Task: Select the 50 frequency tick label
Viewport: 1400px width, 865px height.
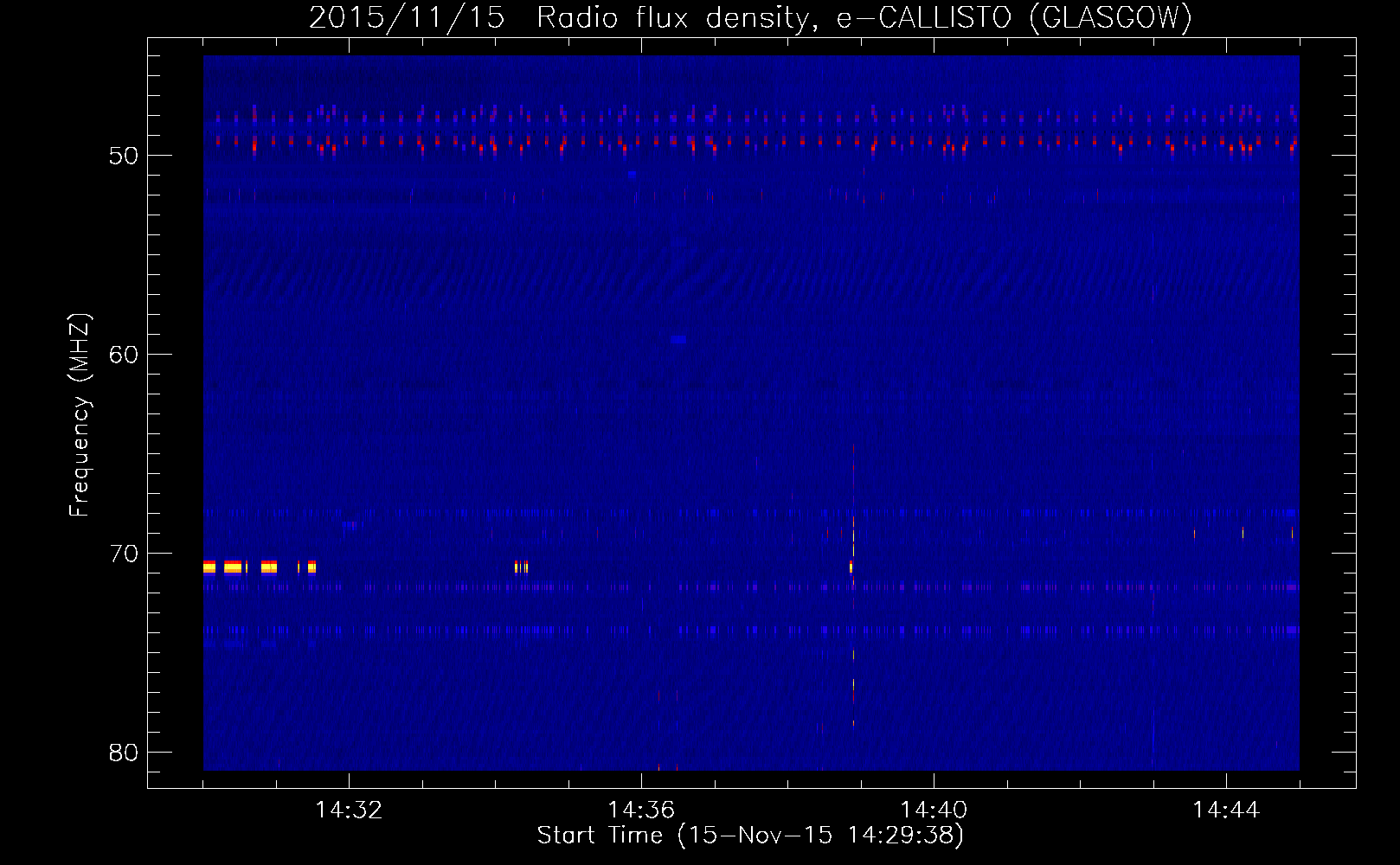Action: [x=124, y=156]
